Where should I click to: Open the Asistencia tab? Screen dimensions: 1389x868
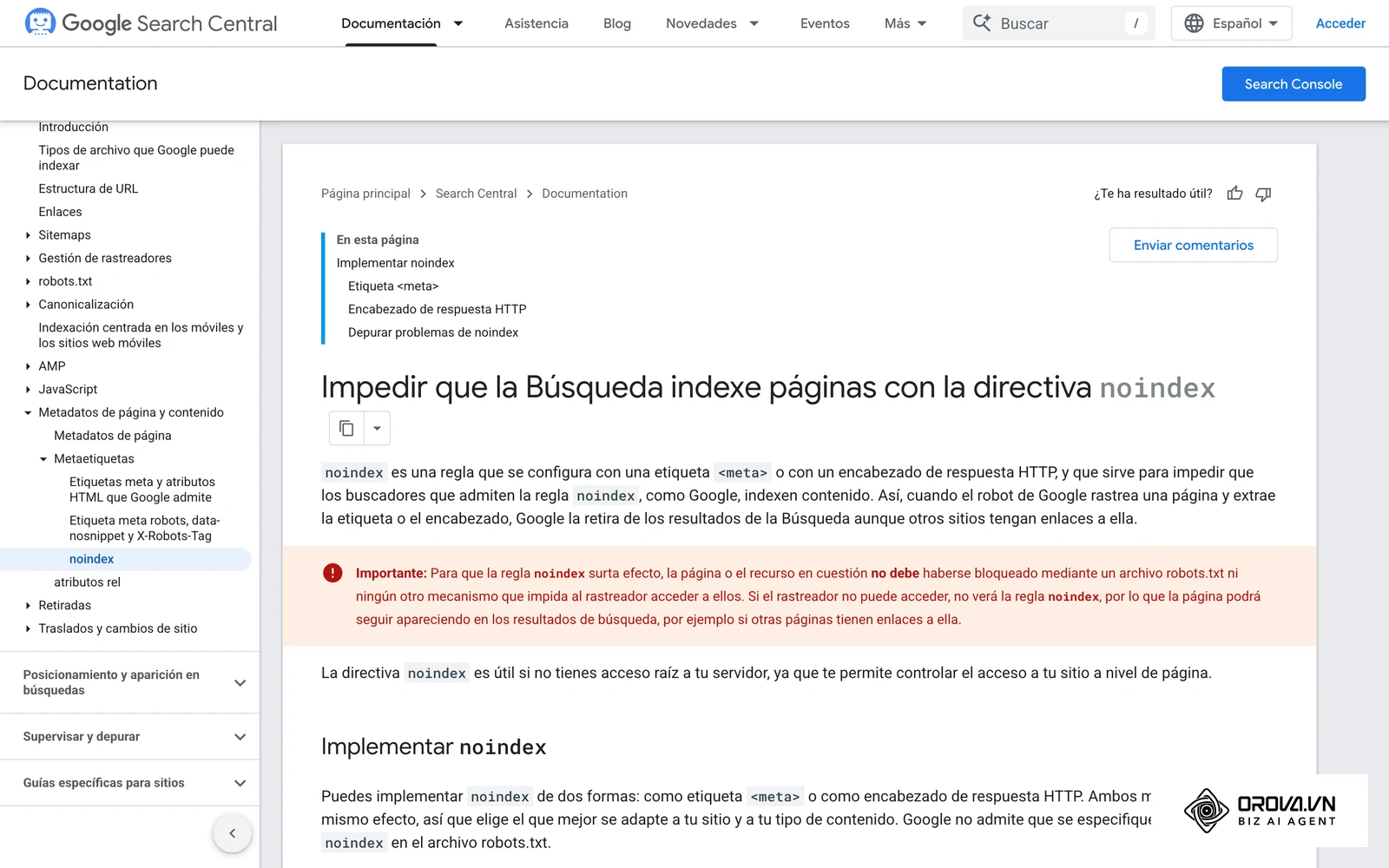tap(537, 23)
